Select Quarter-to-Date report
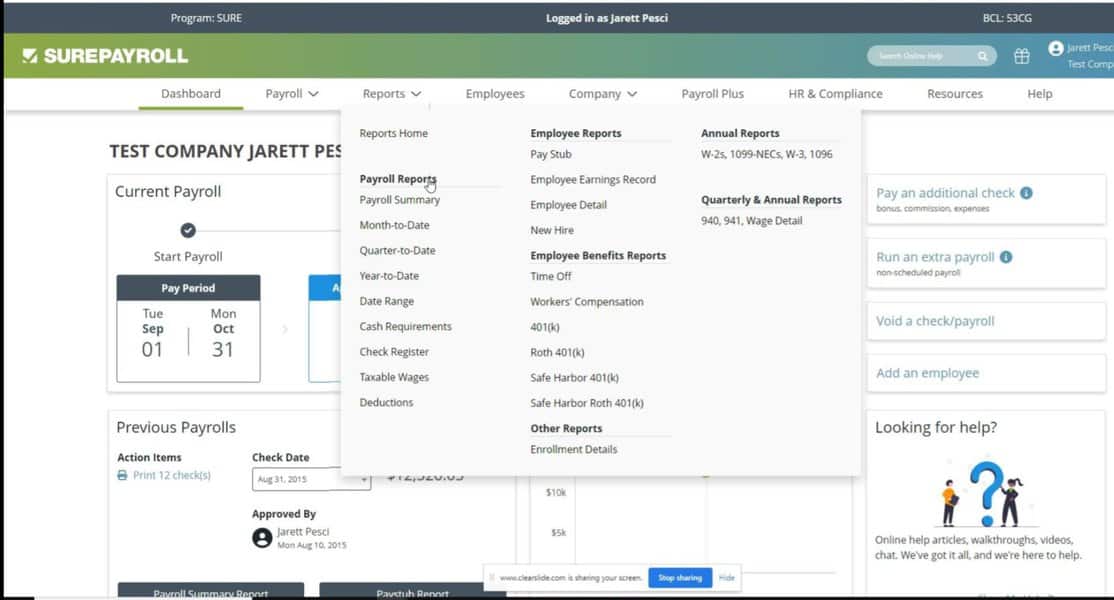Image resolution: width=1114 pixels, height=600 pixels. point(397,251)
